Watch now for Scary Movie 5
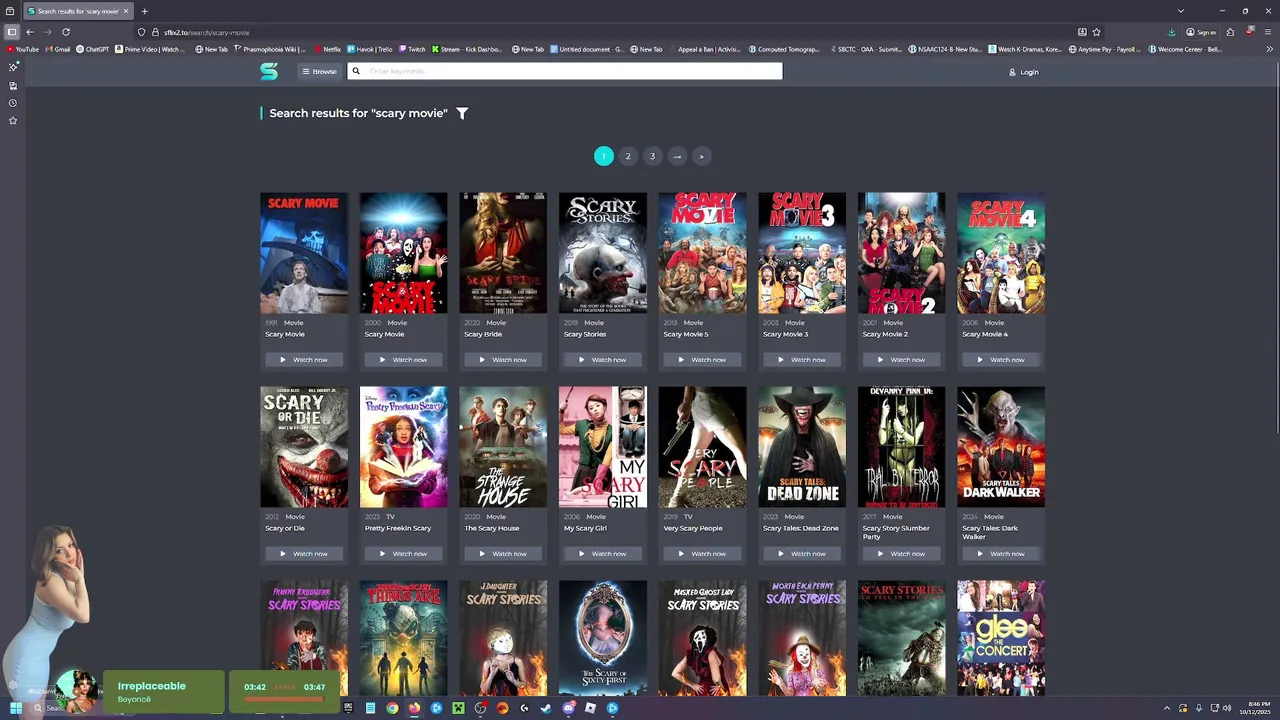 click(x=702, y=359)
